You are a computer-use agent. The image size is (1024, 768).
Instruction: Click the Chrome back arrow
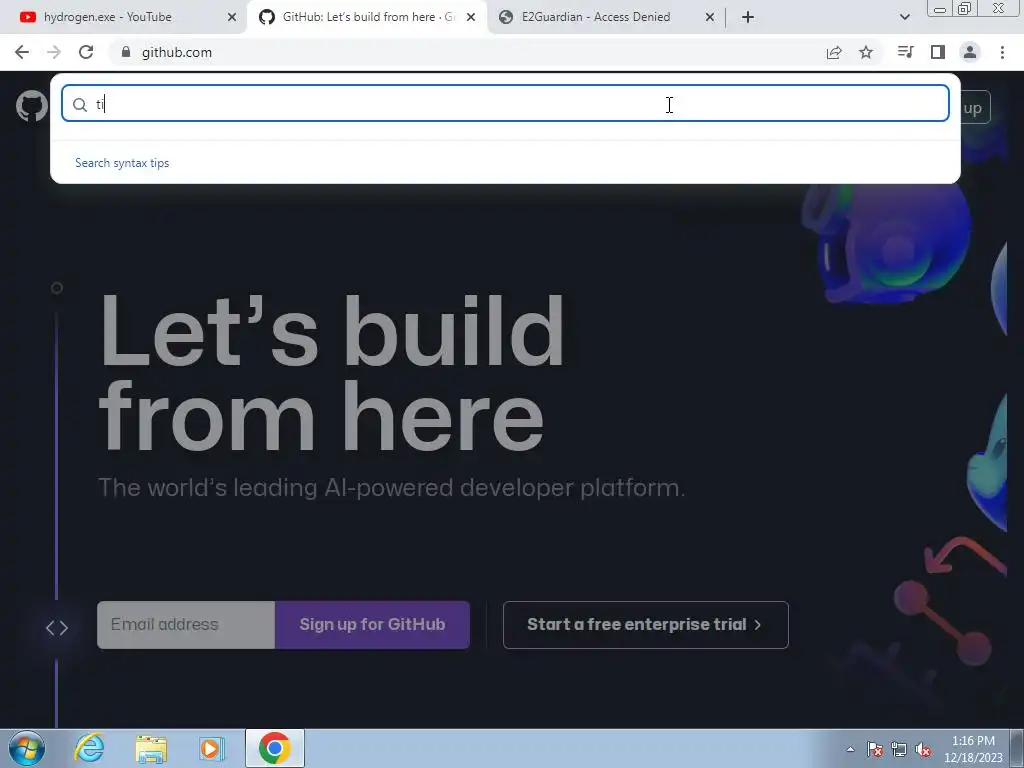click(x=22, y=52)
